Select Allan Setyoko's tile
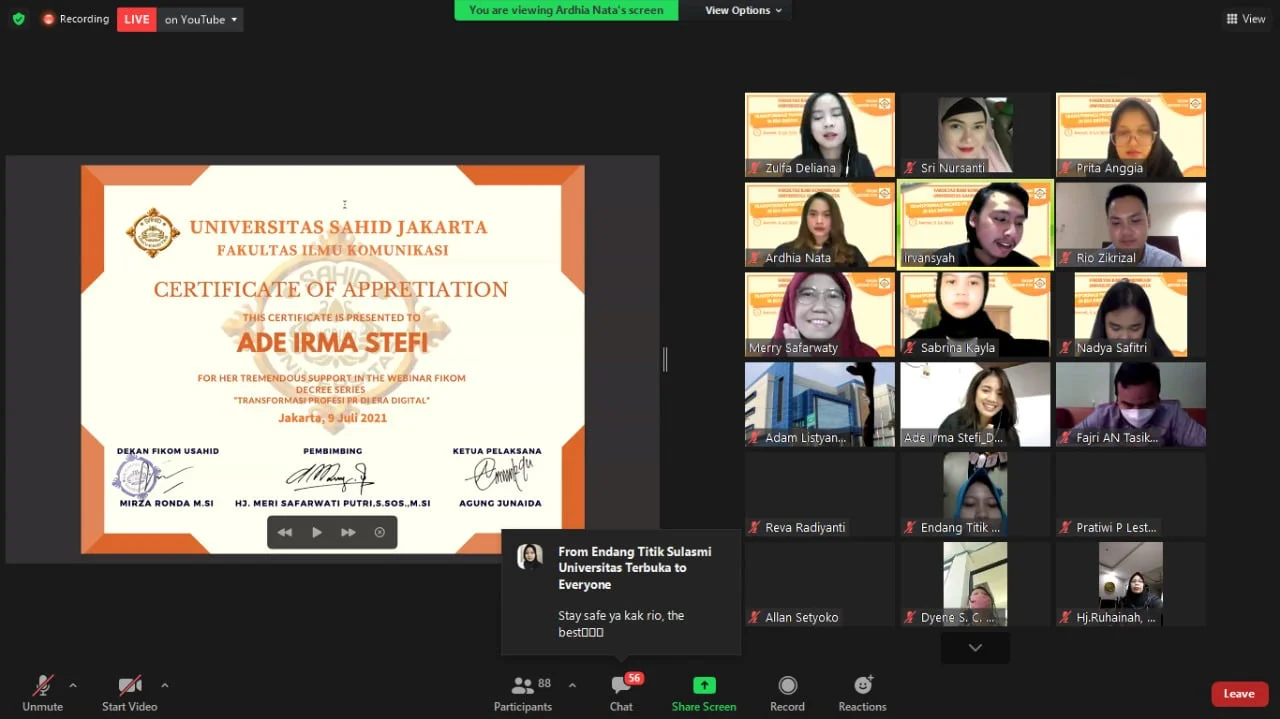 820,584
